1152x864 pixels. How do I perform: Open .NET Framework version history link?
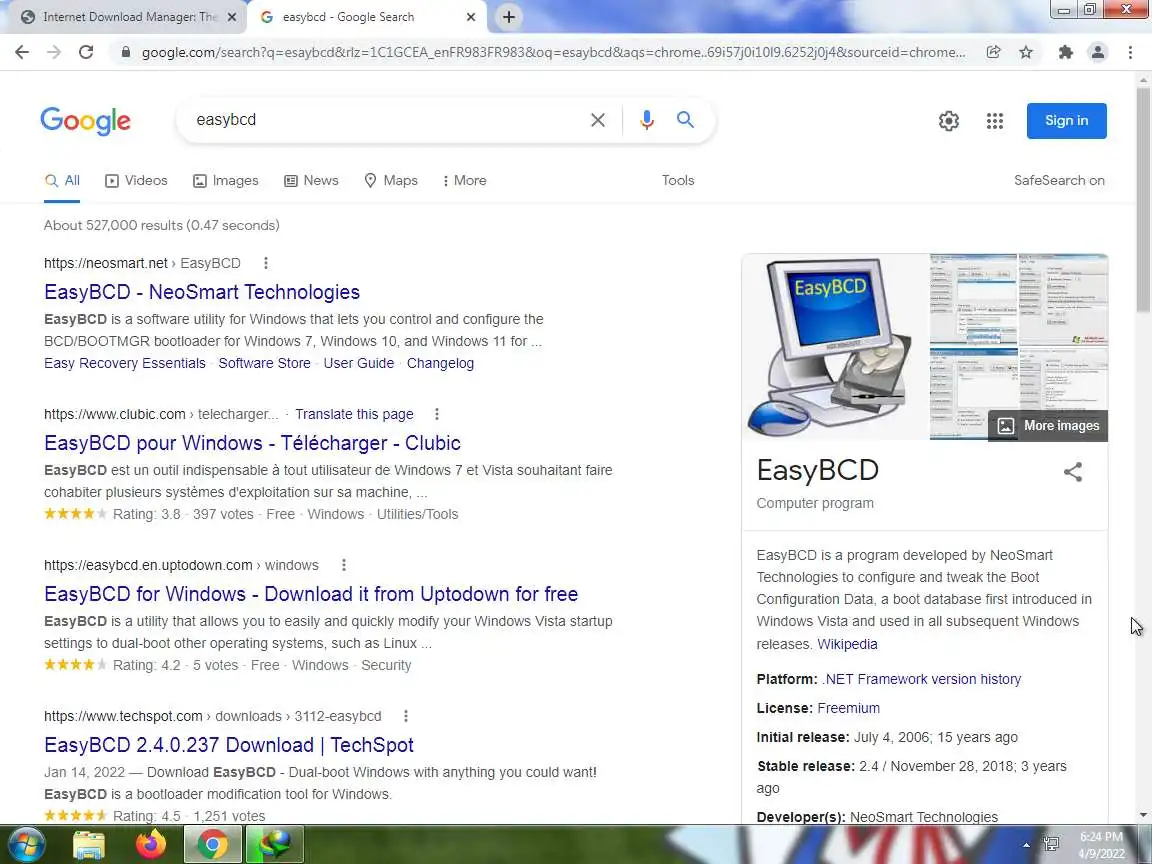pos(921,680)
